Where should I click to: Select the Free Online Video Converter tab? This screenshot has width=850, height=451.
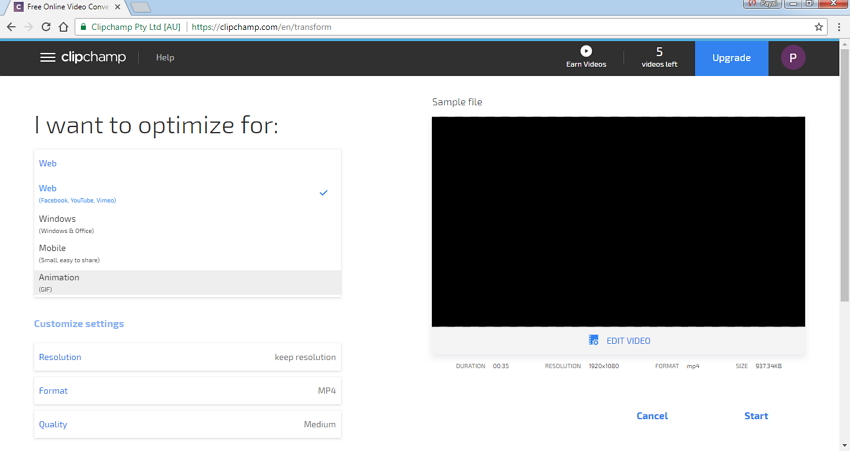pyautogui.click(x=68, y=7)
